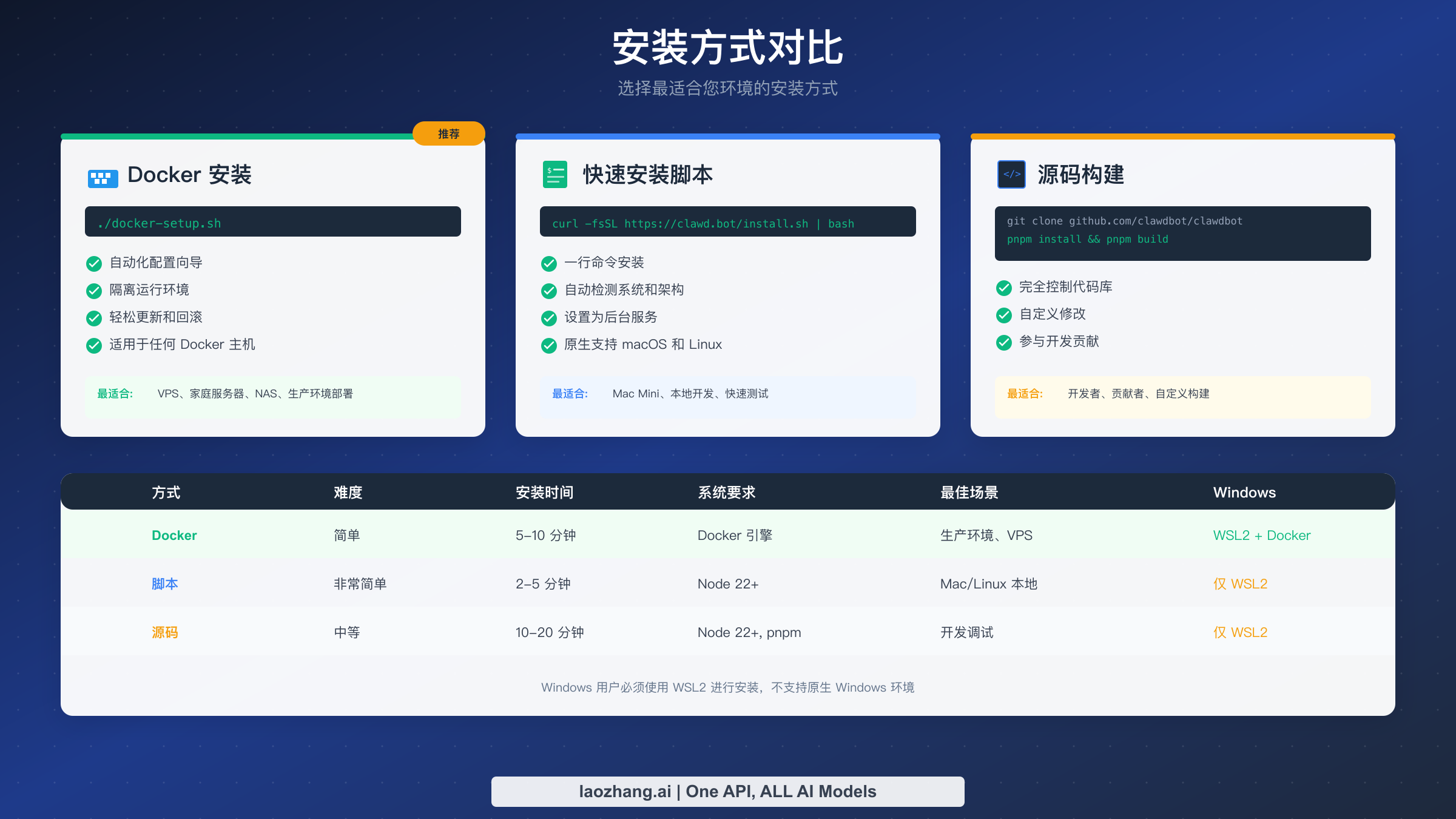Toggle the 自定义修改 checkmark

tap(1003, 315)
